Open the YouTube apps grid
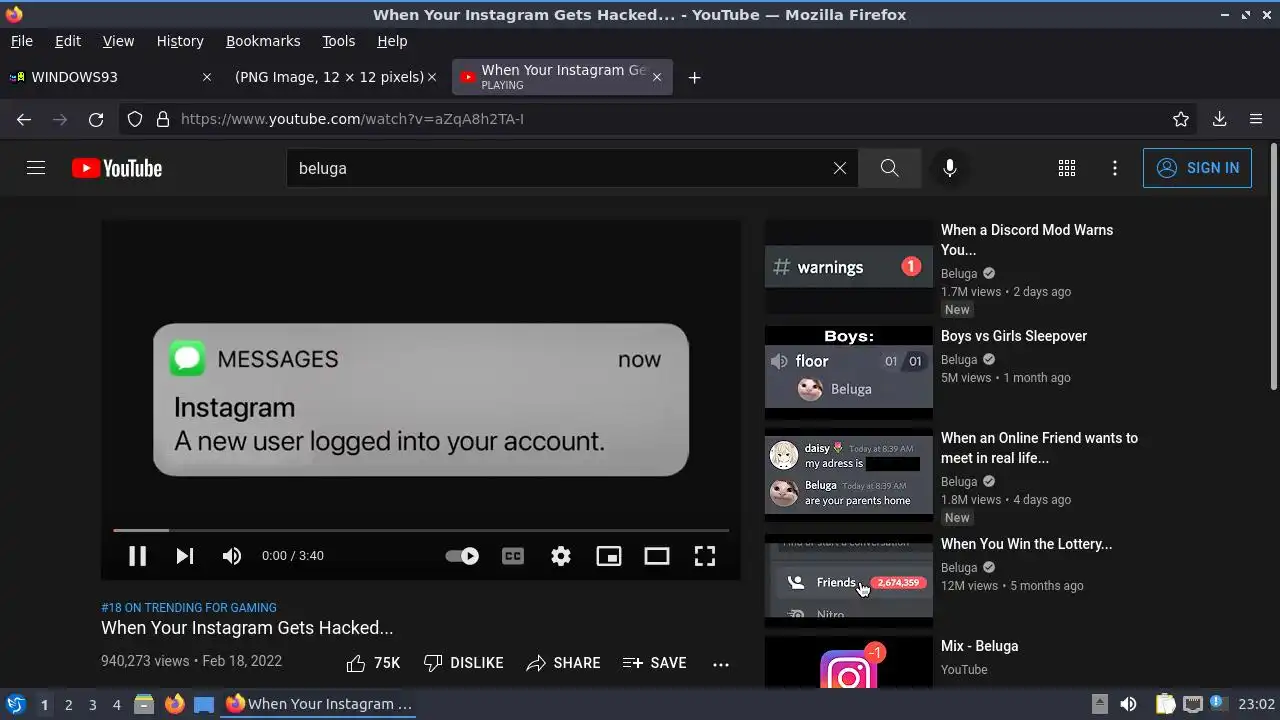The height and width of the screenshot is (720, 1280). pyautogui.click(x=1067, y=168)
